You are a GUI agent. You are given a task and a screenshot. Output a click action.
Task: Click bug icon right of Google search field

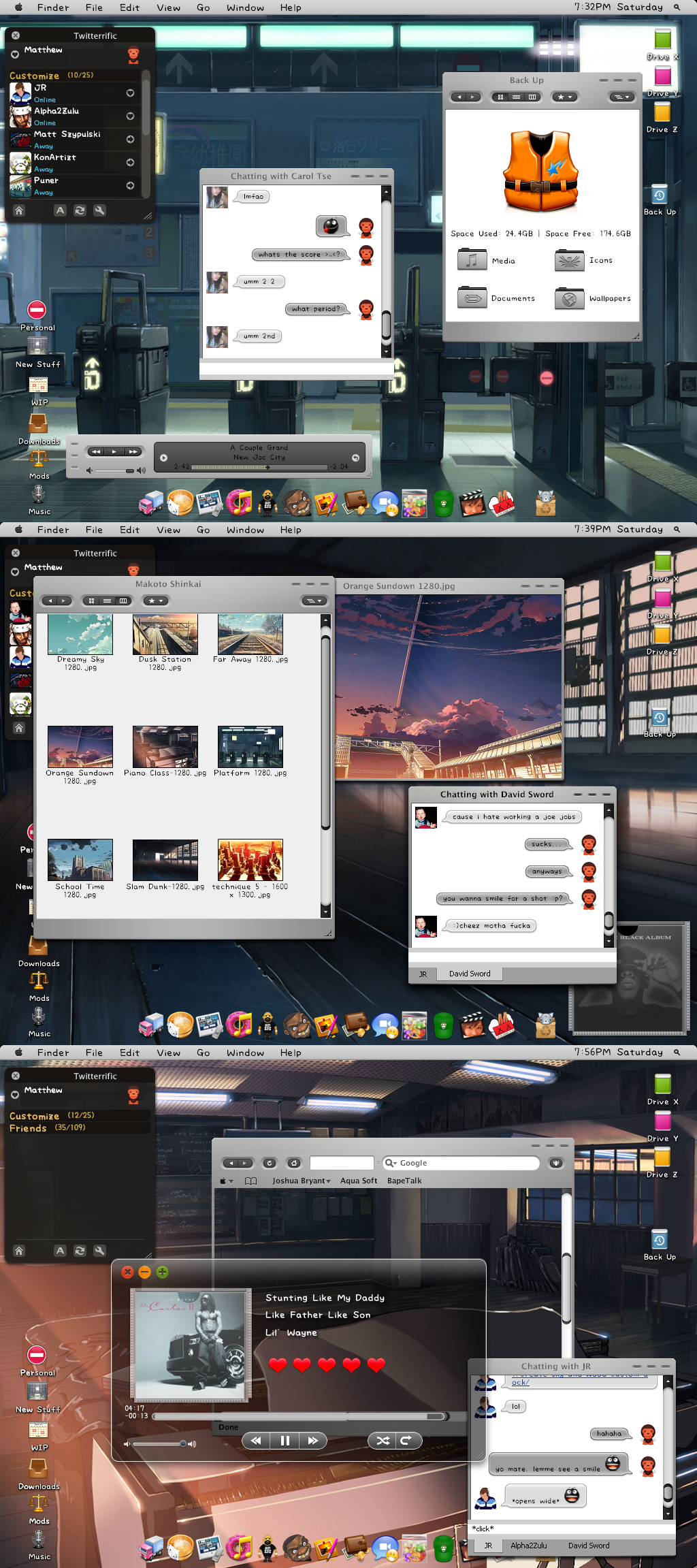click(556, 1163)
